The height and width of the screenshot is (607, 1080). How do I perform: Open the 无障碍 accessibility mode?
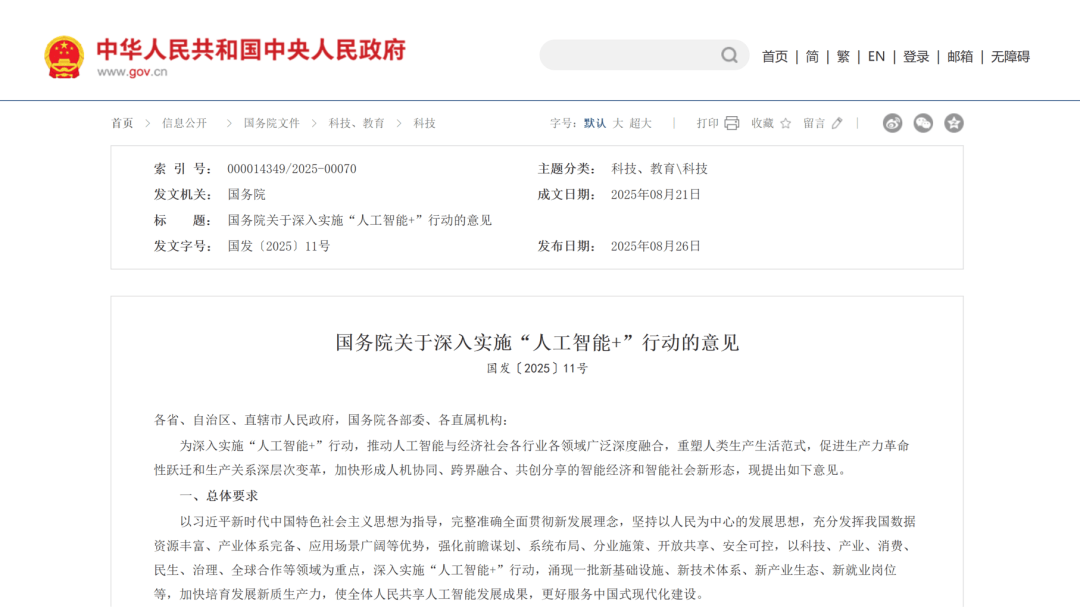(x=1010, y=56)
